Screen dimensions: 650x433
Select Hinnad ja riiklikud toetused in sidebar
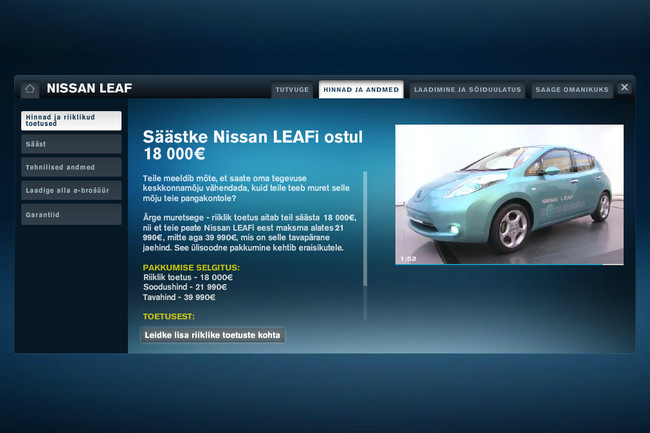click(71, 121)
